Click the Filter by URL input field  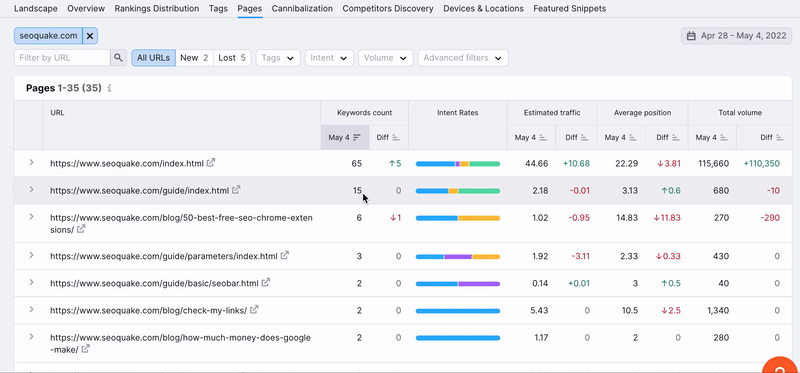[x=62, y=58]
